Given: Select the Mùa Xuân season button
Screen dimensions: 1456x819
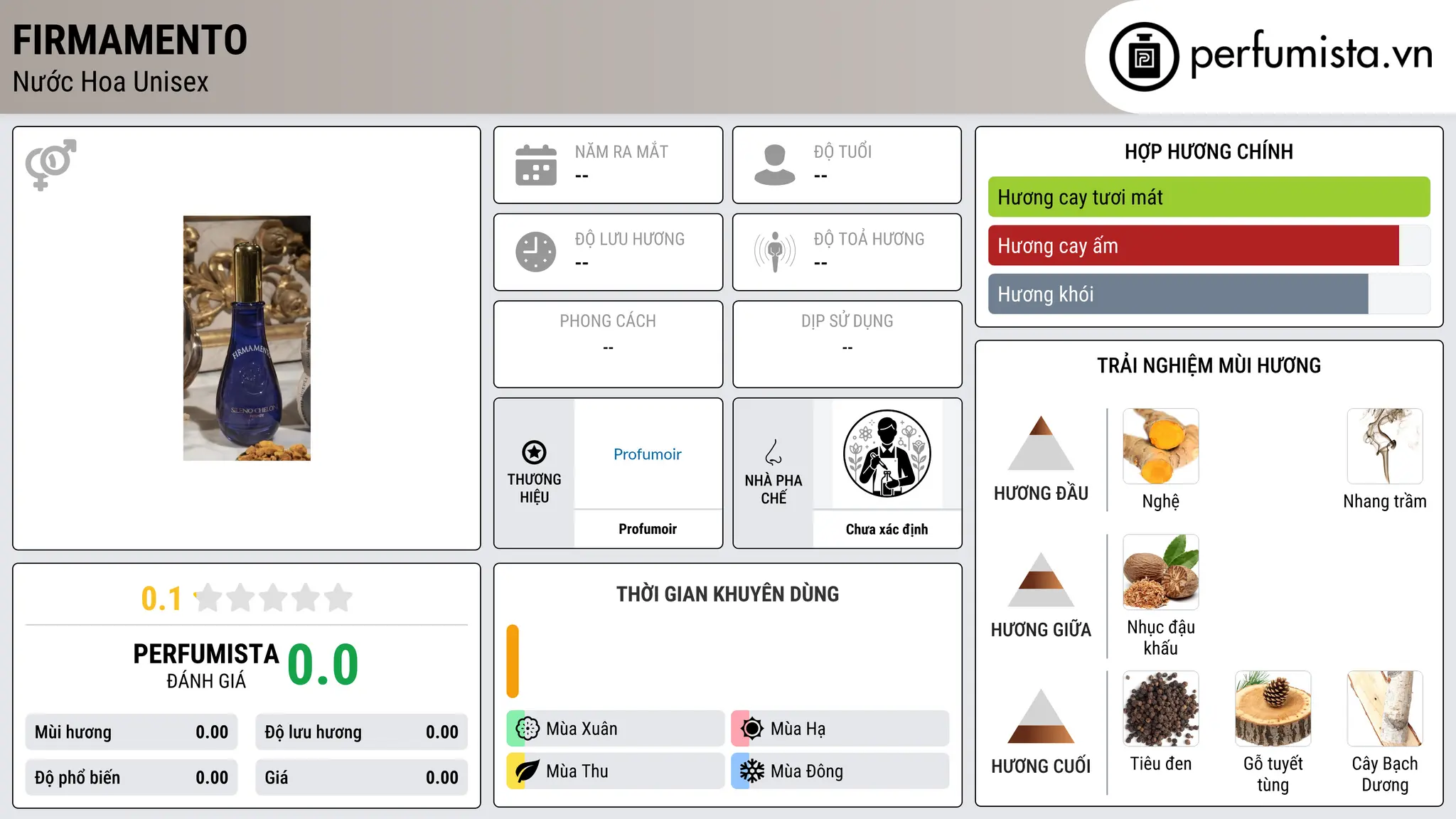Looking at the screenshot, I should pos(615,729).
